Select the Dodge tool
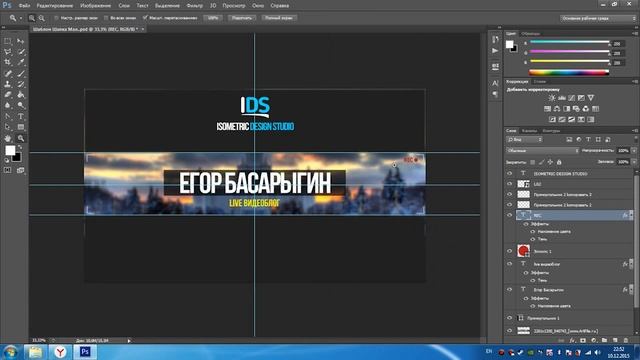This screenshot has height=360, width=640. 21,105
